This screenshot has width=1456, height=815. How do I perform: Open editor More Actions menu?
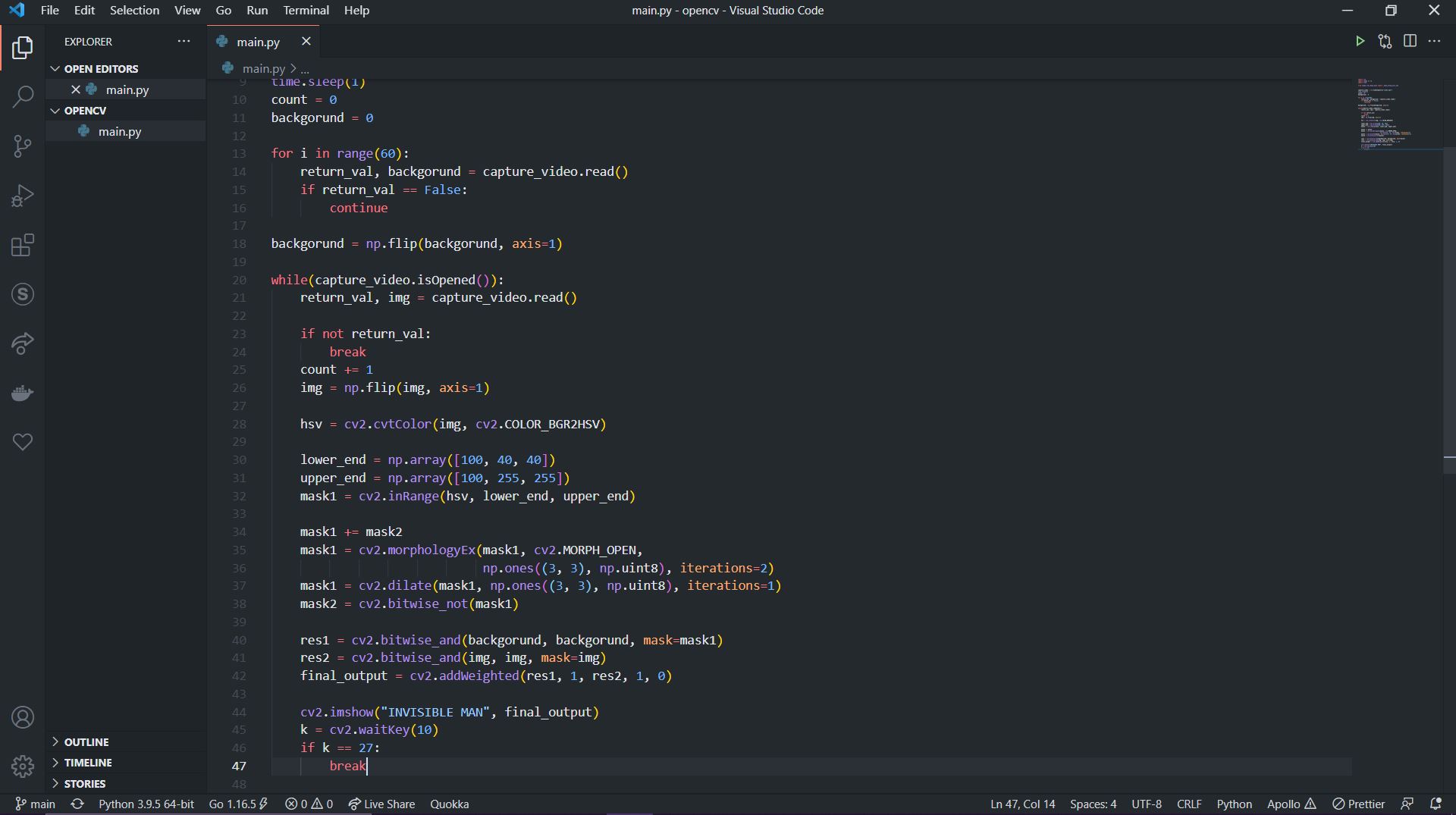click(x=1434, y=41)
